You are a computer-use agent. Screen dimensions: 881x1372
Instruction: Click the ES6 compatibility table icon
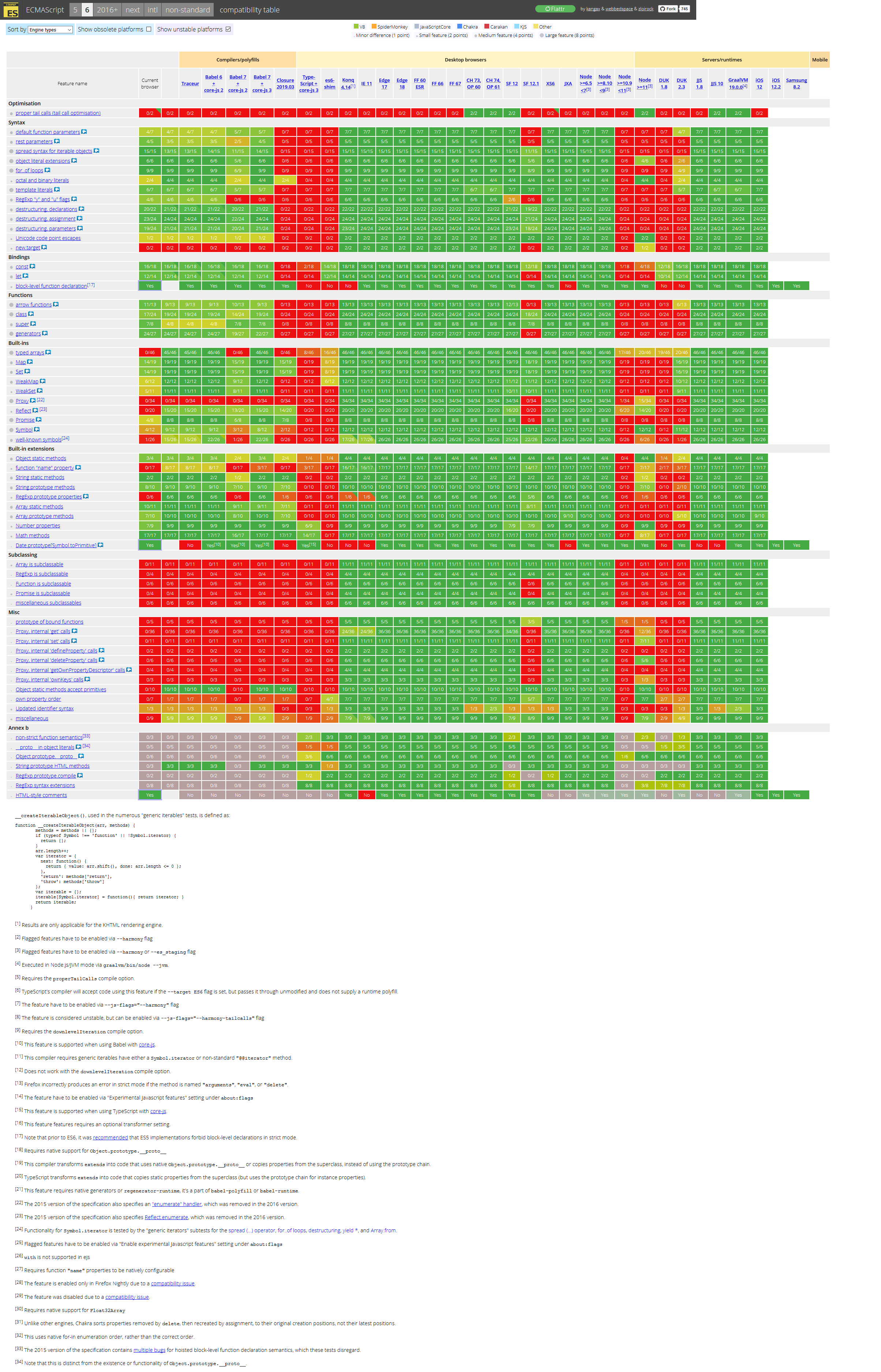(x=9, y=9)
